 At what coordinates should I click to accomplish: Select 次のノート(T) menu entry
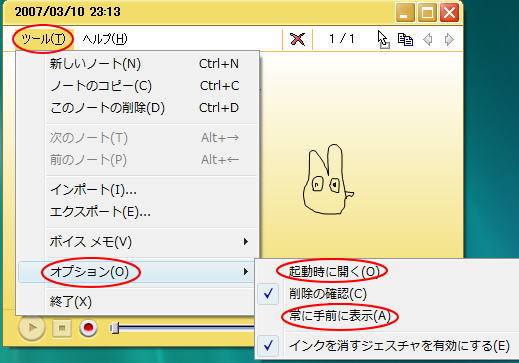137,137
